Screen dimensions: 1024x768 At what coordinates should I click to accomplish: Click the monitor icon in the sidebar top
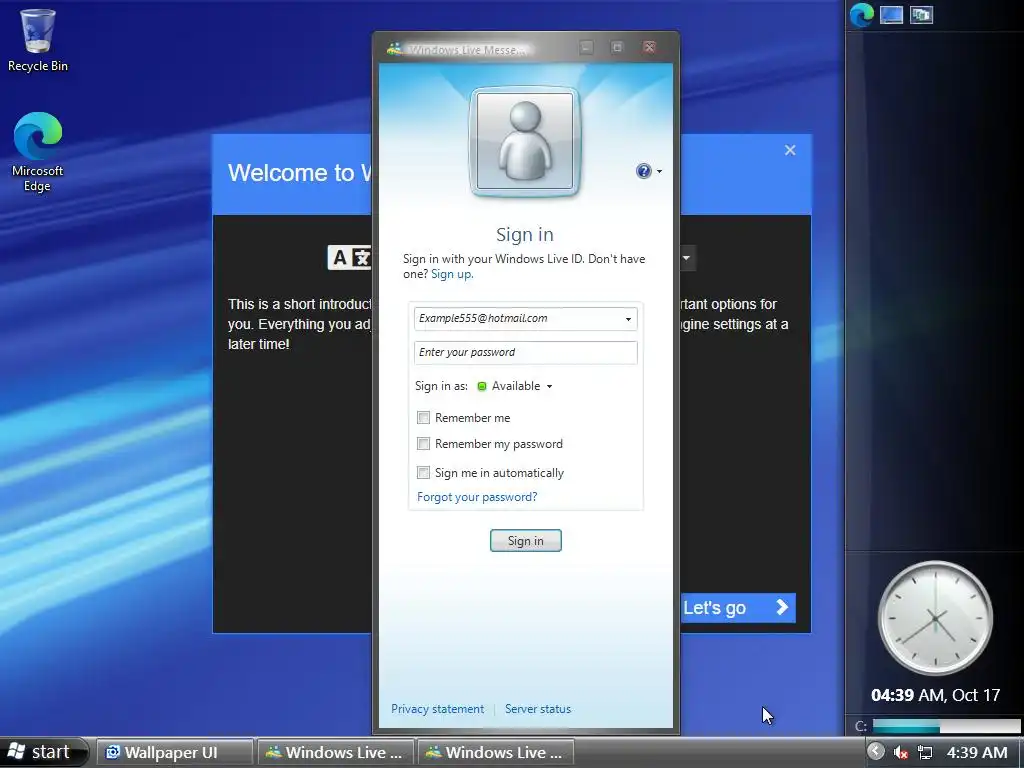point(891,14)
